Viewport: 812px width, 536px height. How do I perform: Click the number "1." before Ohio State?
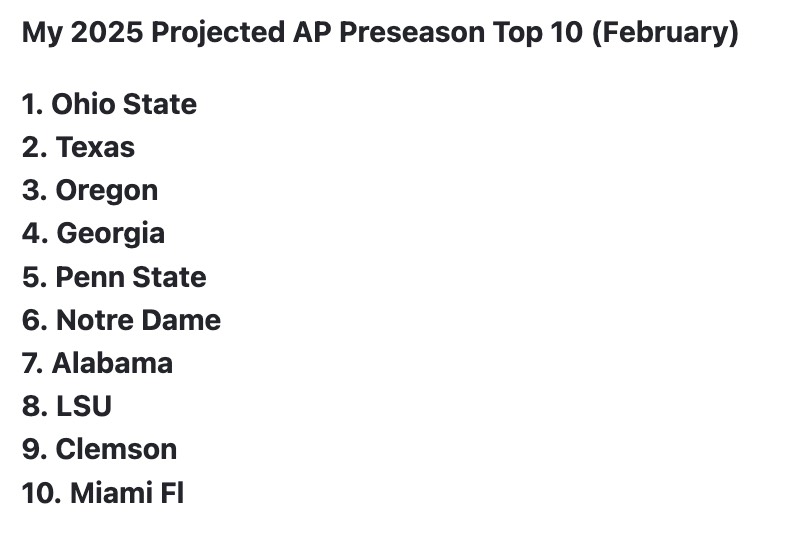(x=31, y=104)
